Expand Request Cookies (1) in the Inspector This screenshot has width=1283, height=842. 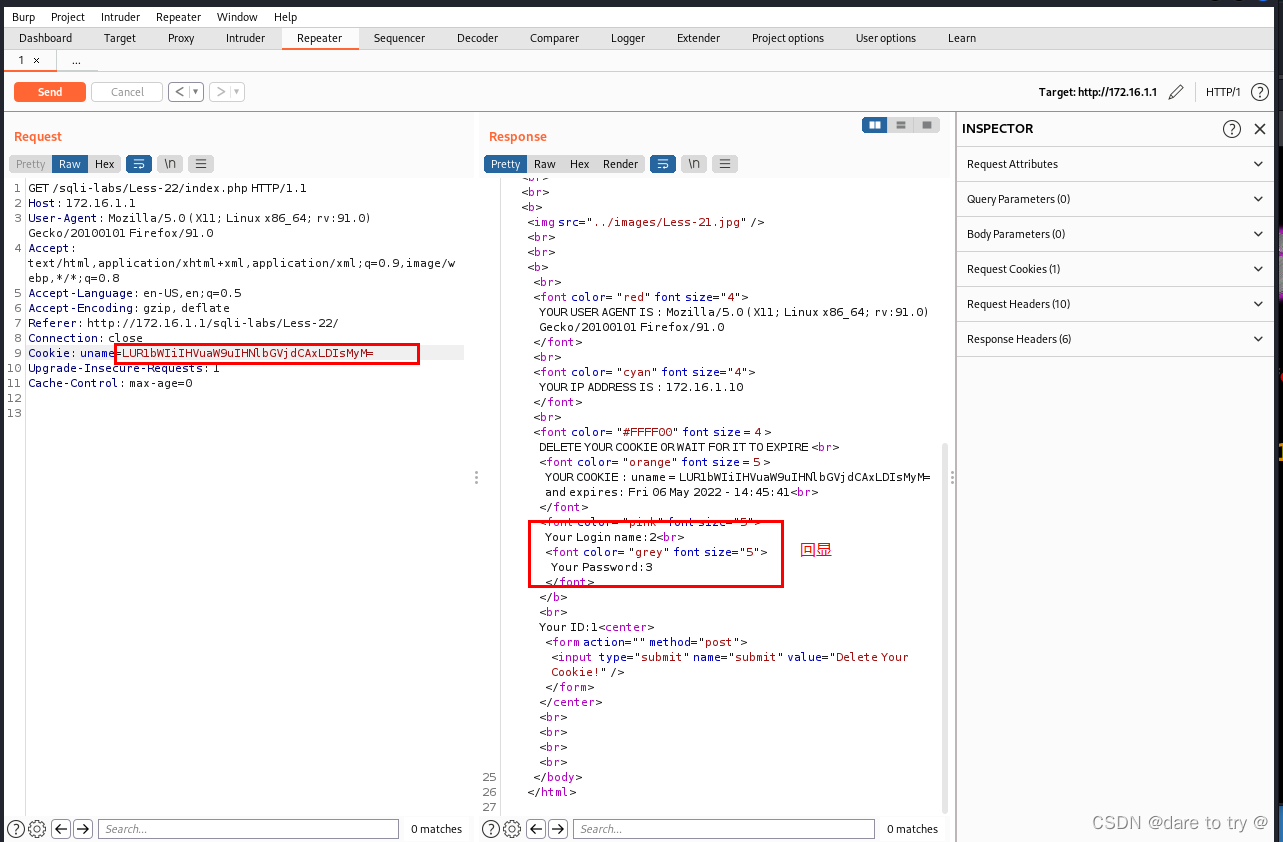[1115, 269]
